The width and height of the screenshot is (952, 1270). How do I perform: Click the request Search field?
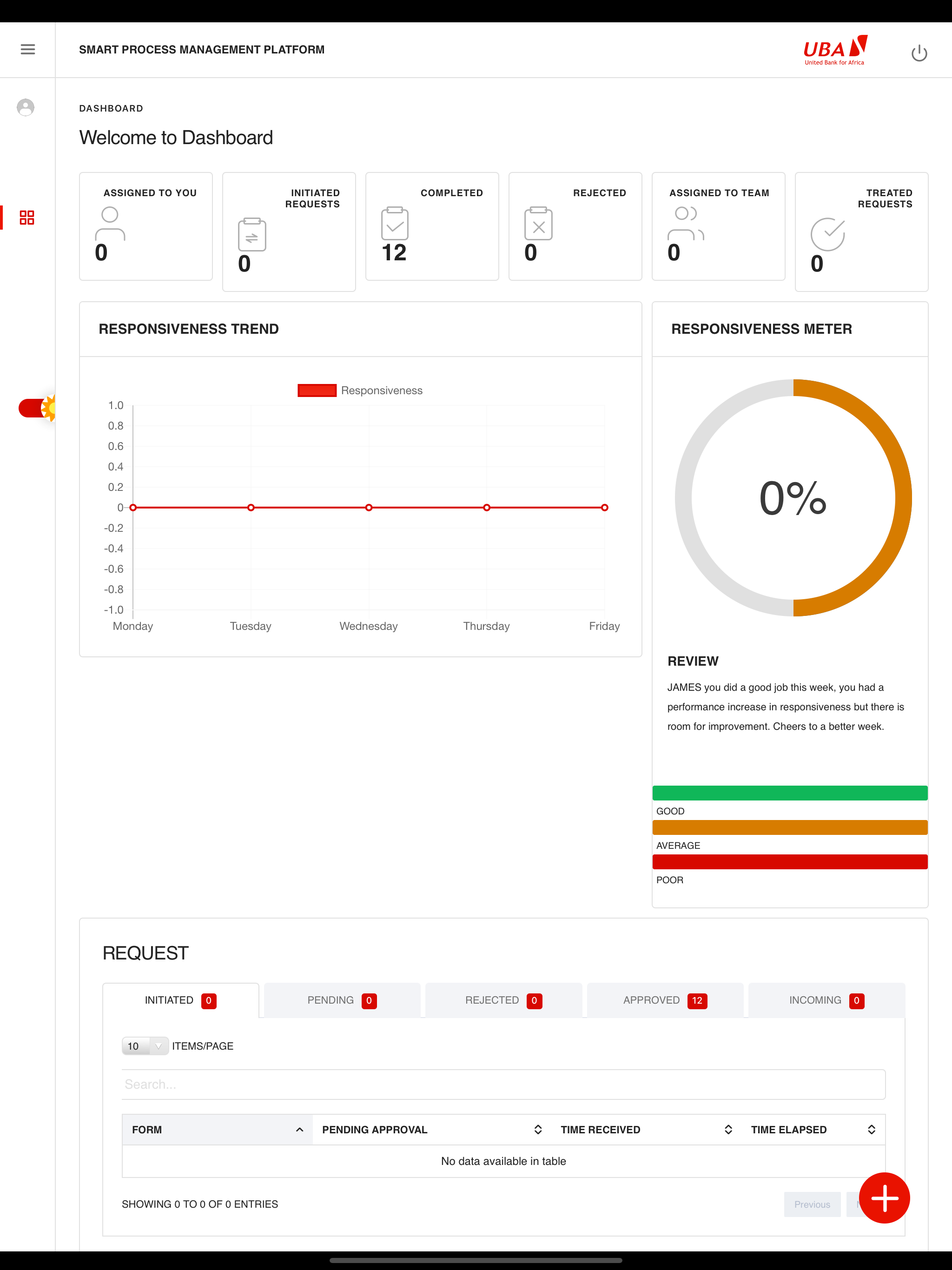tap(503, 1084)
